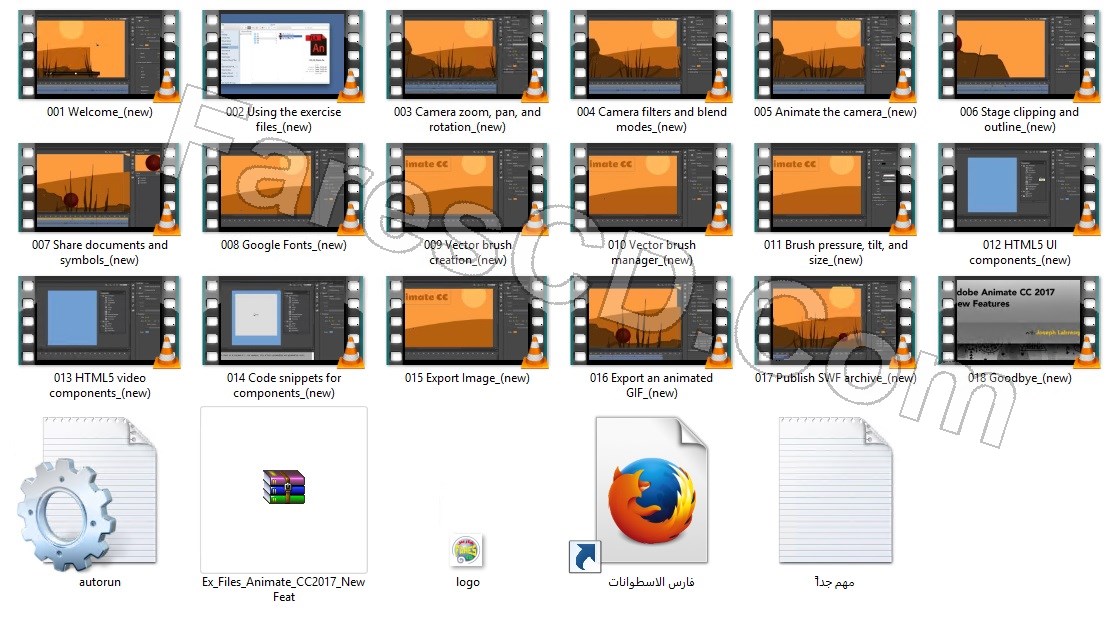Select 017 Publish SWF archive video thumbnail
This screenshot has height=623, width=1107.
(835, 321)
